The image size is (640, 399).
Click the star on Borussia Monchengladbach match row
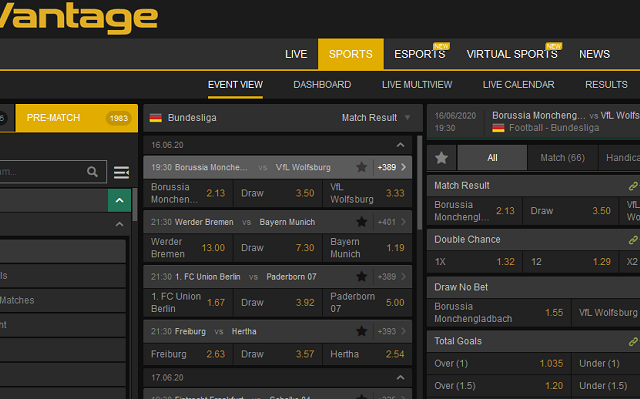coord(361,167)
